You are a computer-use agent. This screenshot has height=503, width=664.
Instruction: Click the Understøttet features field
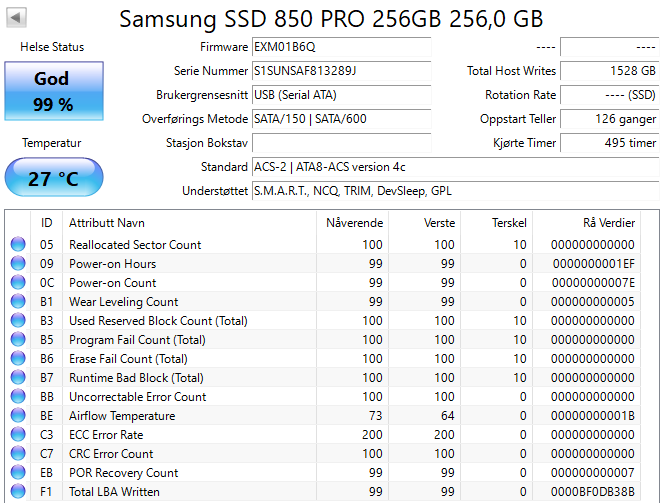point(456,191)
